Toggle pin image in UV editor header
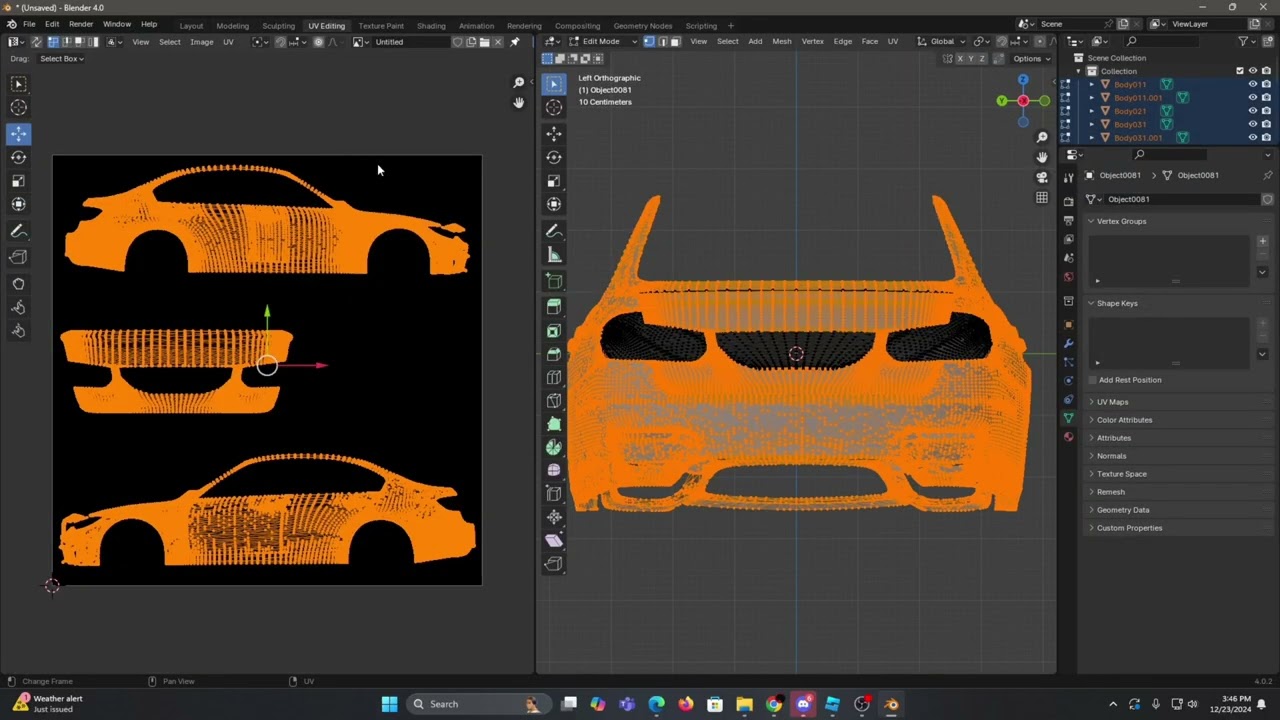The image size is (1280, 720). pos(515,42)
